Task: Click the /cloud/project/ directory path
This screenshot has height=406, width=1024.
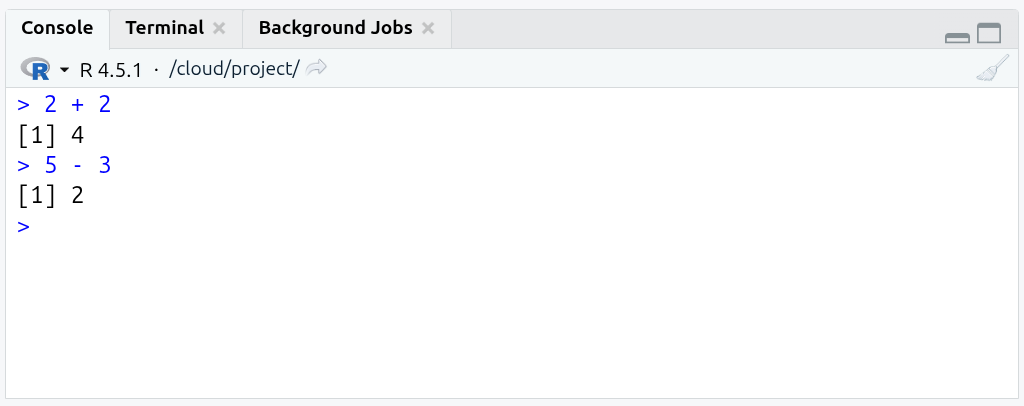Action: coord(234,69)
